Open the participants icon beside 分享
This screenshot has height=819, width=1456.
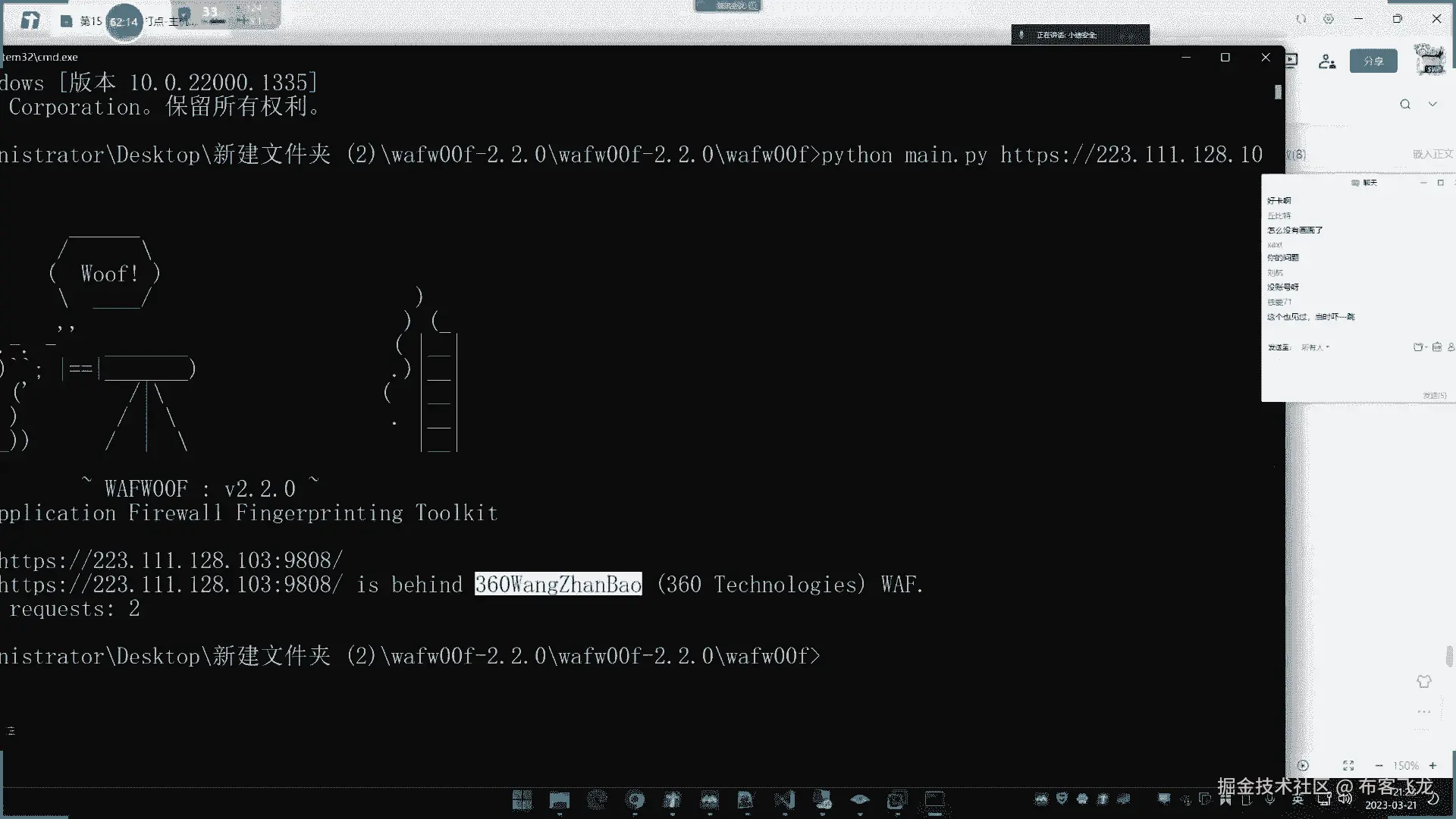tap(1326, 61)
